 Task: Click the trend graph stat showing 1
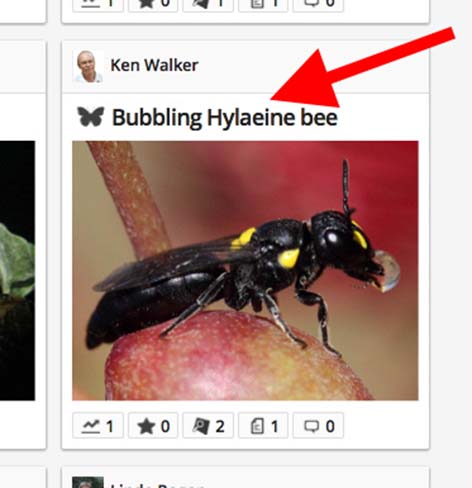[98, 426]
